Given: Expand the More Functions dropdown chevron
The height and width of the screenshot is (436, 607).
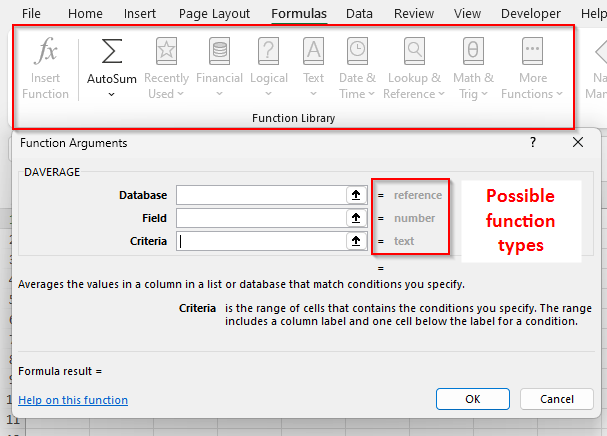Looking at the screenshot, I should pyautogui.click(x=559, y=93).
